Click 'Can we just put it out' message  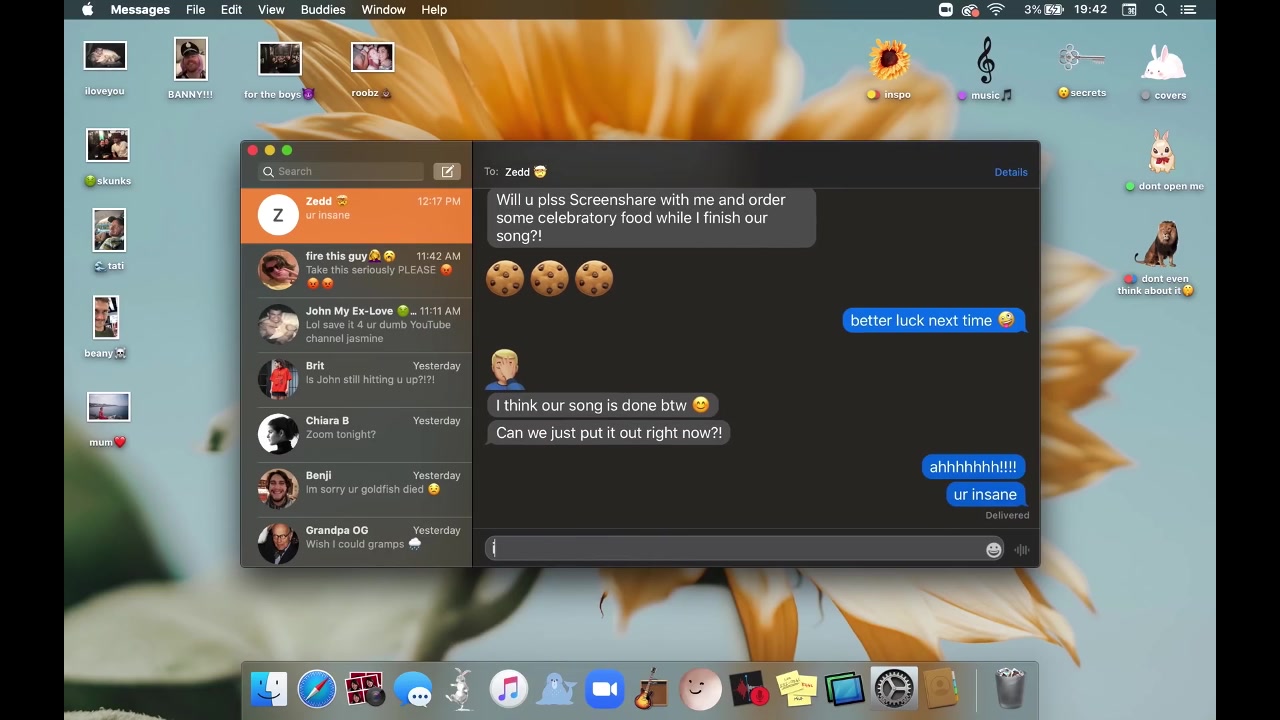(x=609, y=433)
